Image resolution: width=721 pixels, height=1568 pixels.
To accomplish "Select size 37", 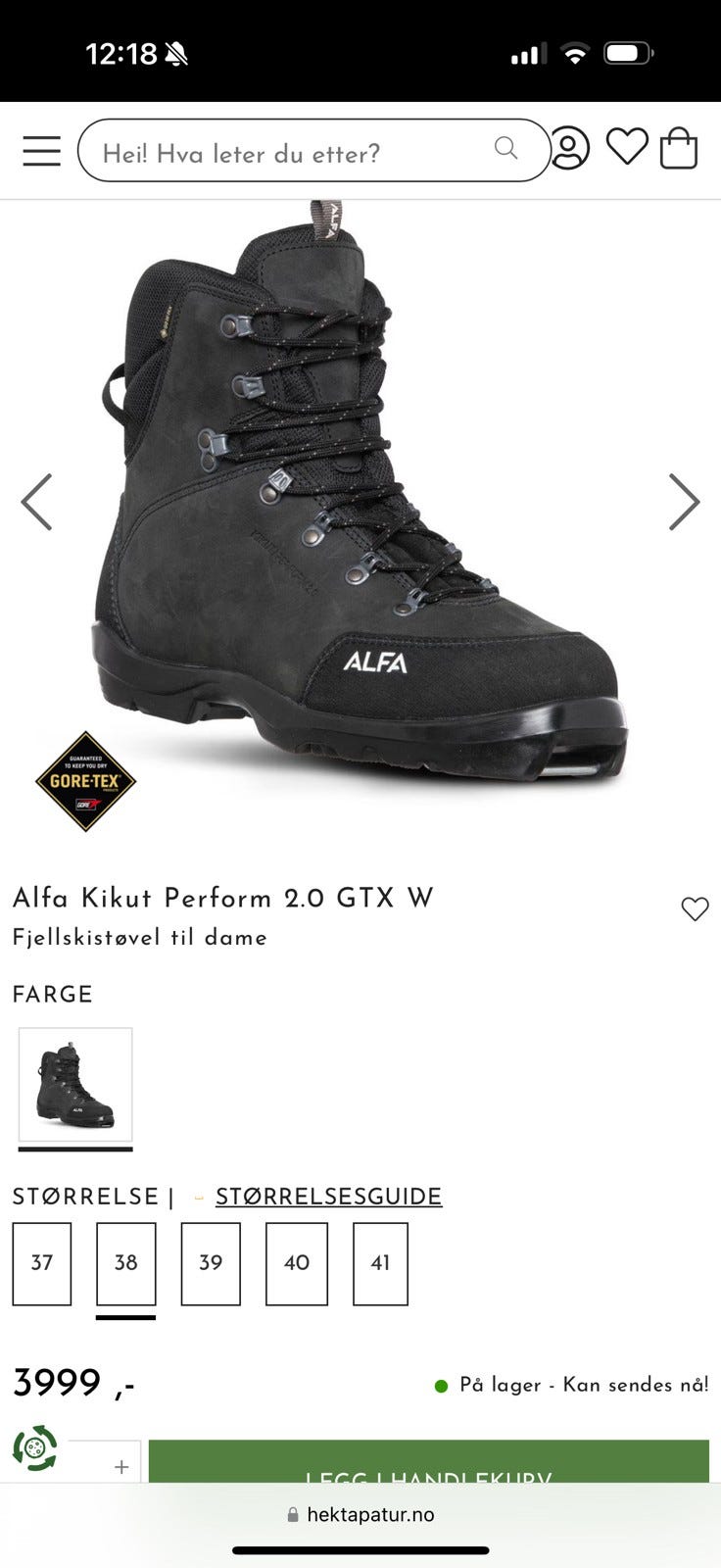I will pyautogui.click(x=42, y=1263).
